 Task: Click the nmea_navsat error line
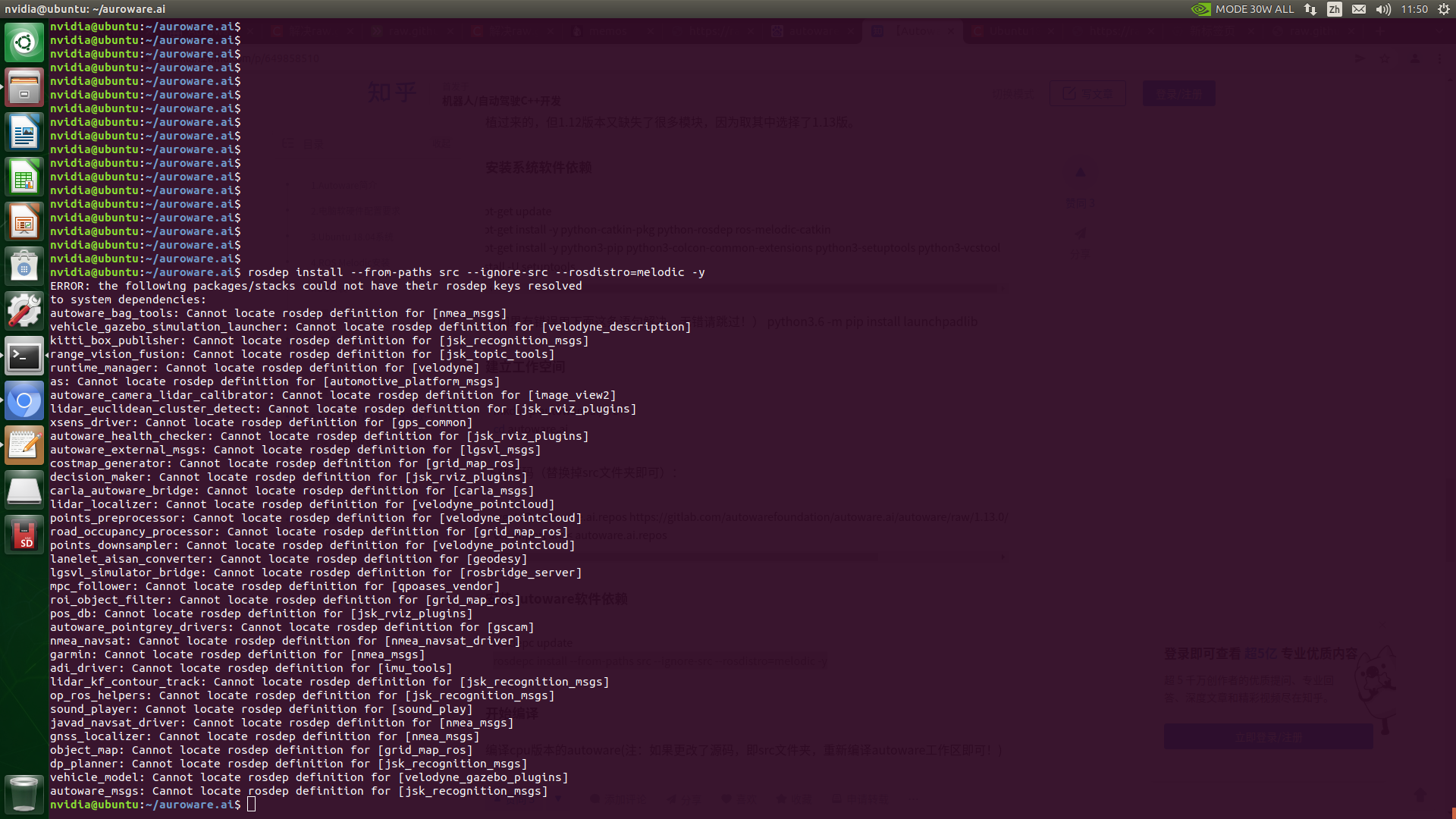[x=285, y=641]
